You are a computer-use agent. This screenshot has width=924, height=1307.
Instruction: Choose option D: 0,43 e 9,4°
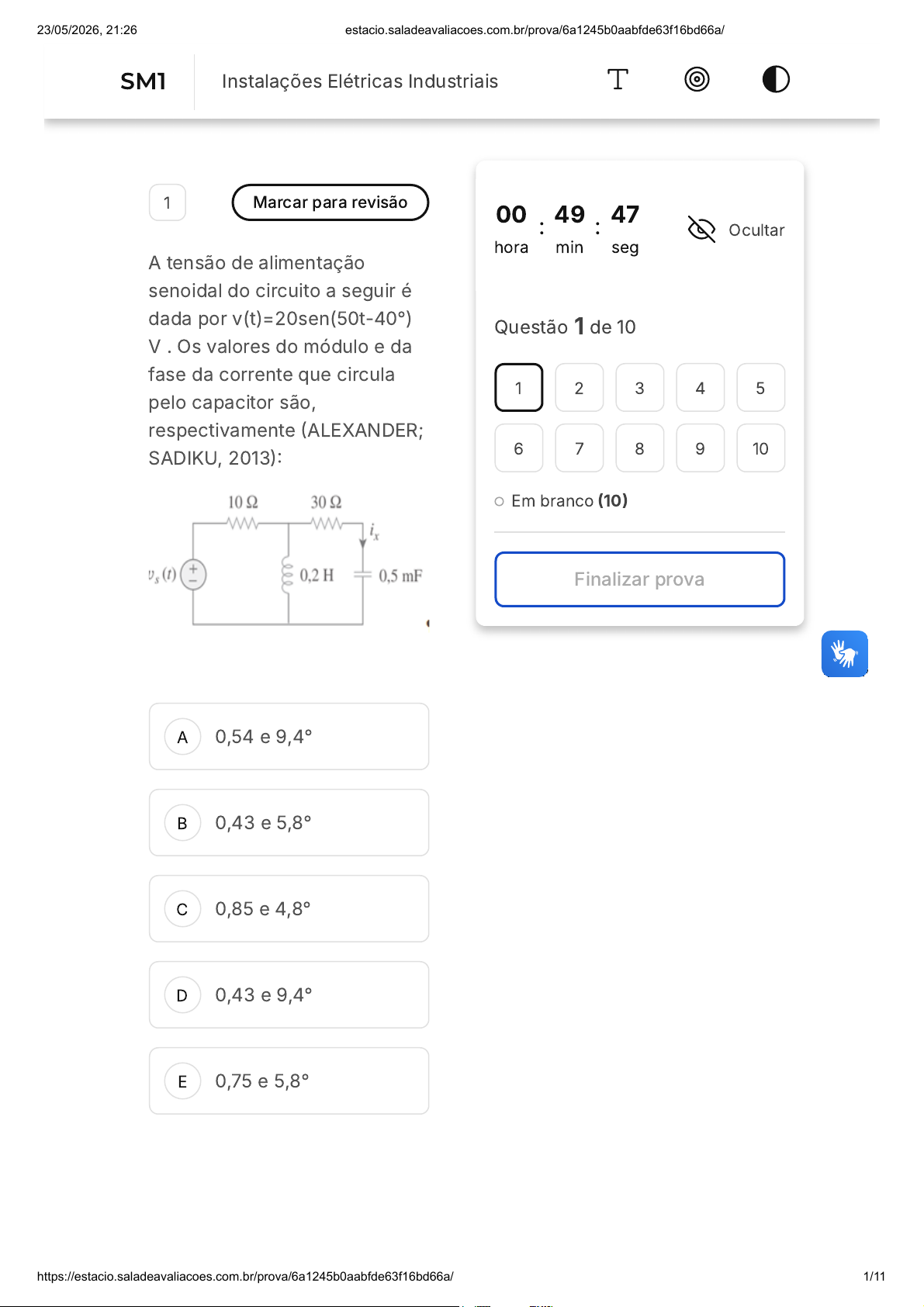click(289, 995)
